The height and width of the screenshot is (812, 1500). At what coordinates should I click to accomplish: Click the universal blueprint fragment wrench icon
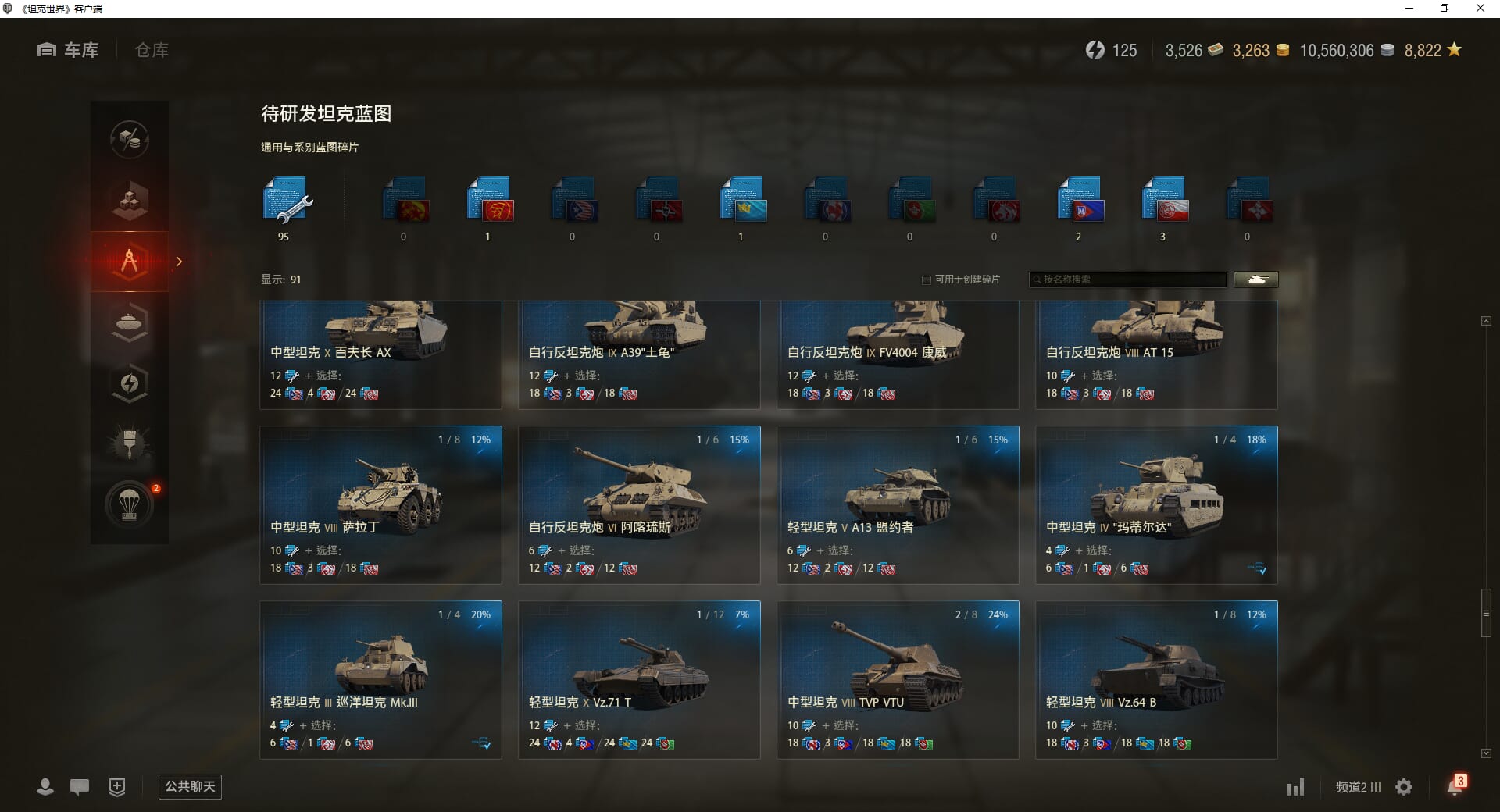click(287, 201)
